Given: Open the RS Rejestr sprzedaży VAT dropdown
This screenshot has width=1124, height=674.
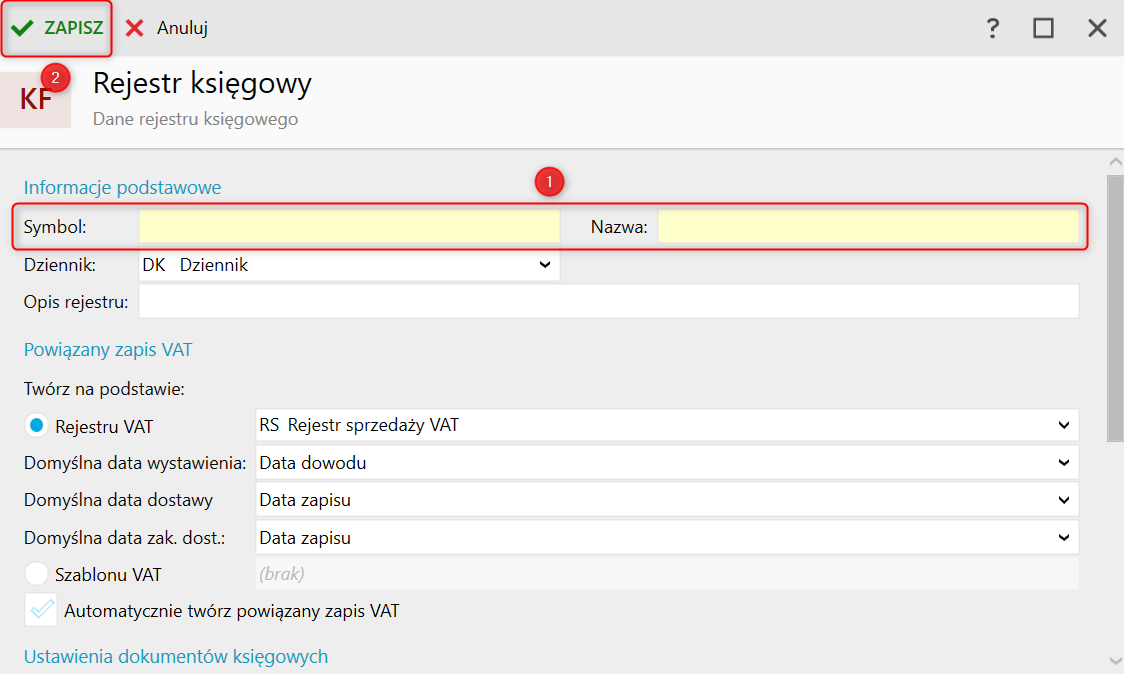Looking at the screenshot, I should coord(667,425).
